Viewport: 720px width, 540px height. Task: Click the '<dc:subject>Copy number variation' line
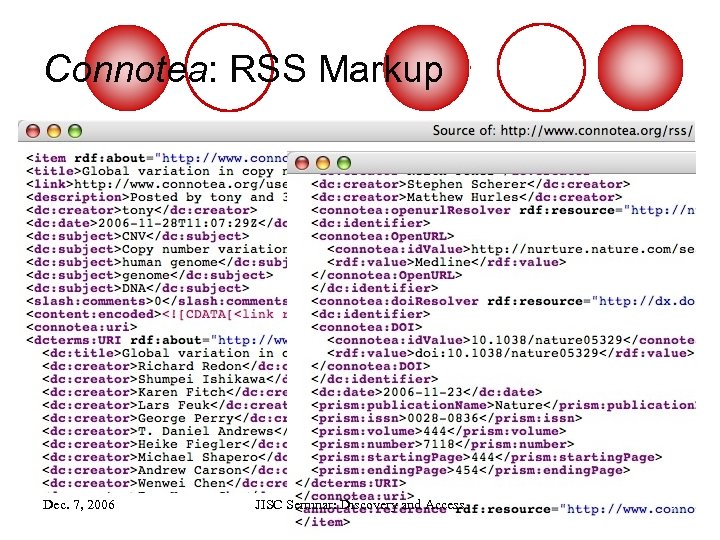(157, 249)
